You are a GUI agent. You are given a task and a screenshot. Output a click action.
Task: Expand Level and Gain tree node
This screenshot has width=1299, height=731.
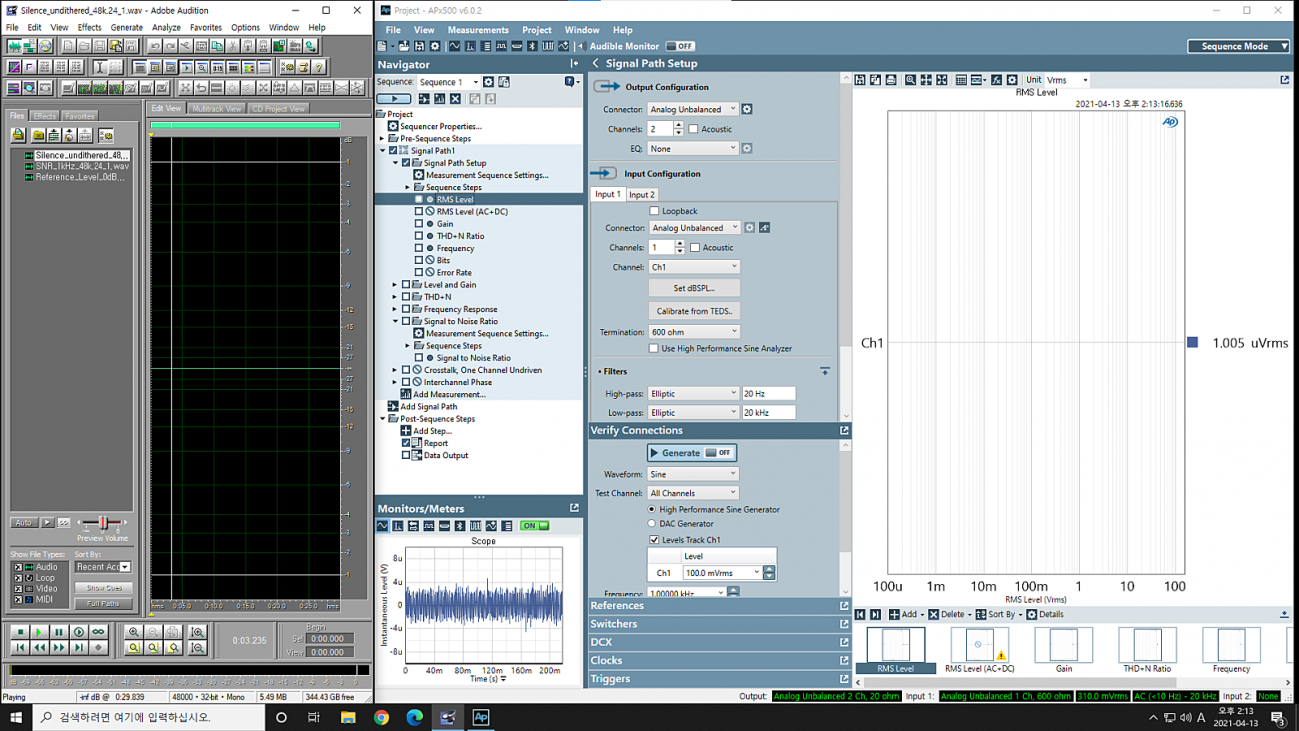click(x=395, y=285)
